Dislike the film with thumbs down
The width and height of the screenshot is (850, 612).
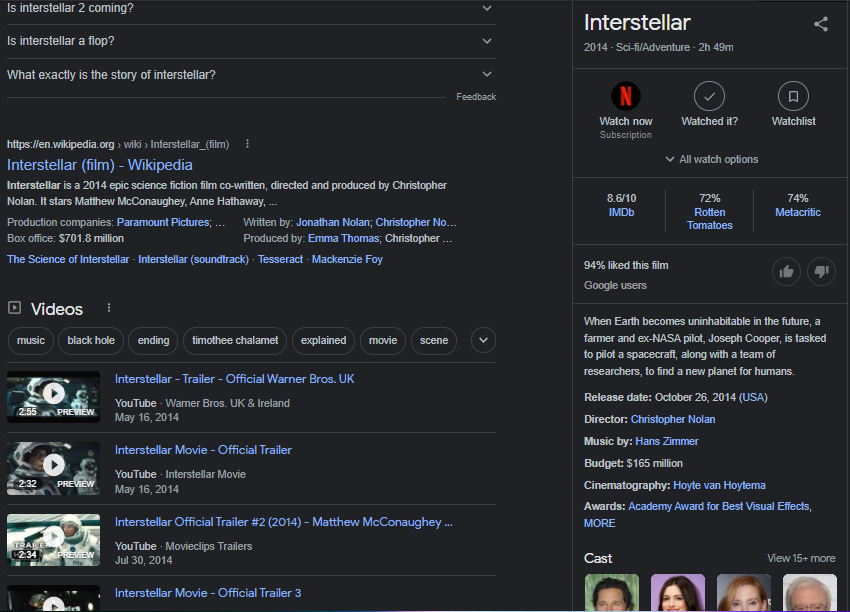tap(821, 271)
